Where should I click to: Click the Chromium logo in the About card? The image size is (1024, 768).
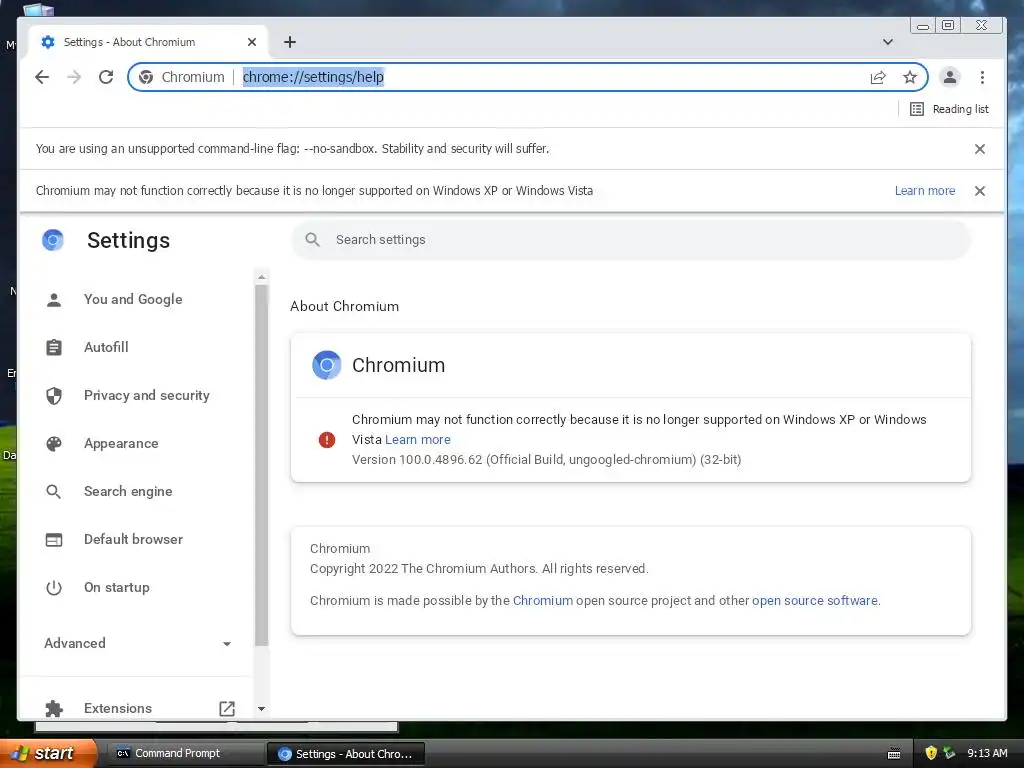tap(327, 365)
